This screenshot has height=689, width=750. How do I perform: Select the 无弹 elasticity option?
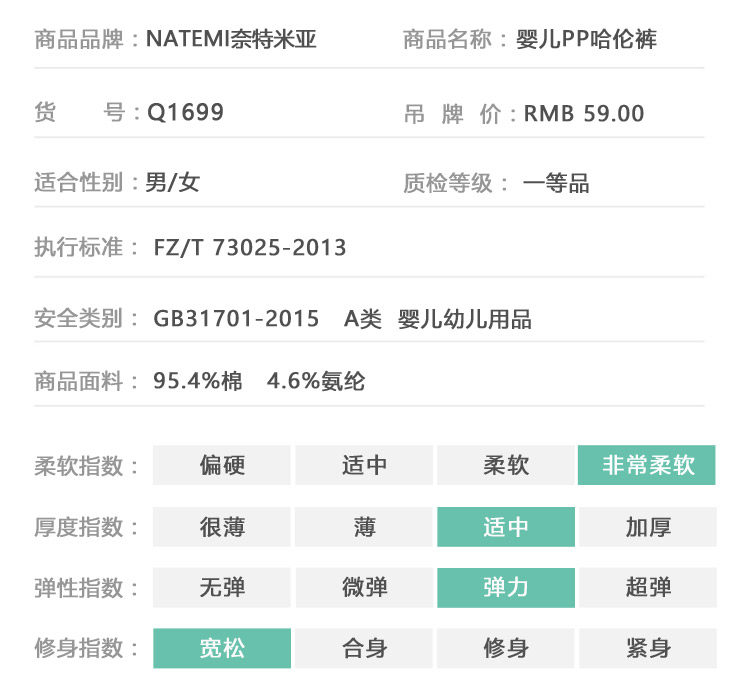(221, 588)
